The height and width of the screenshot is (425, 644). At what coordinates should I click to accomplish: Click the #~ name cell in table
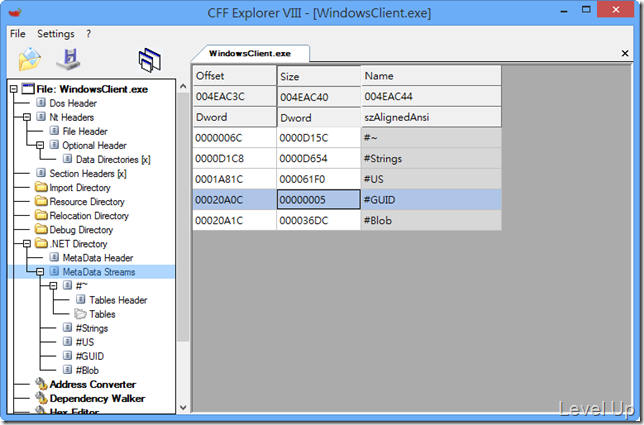click(x=431, y=138)
